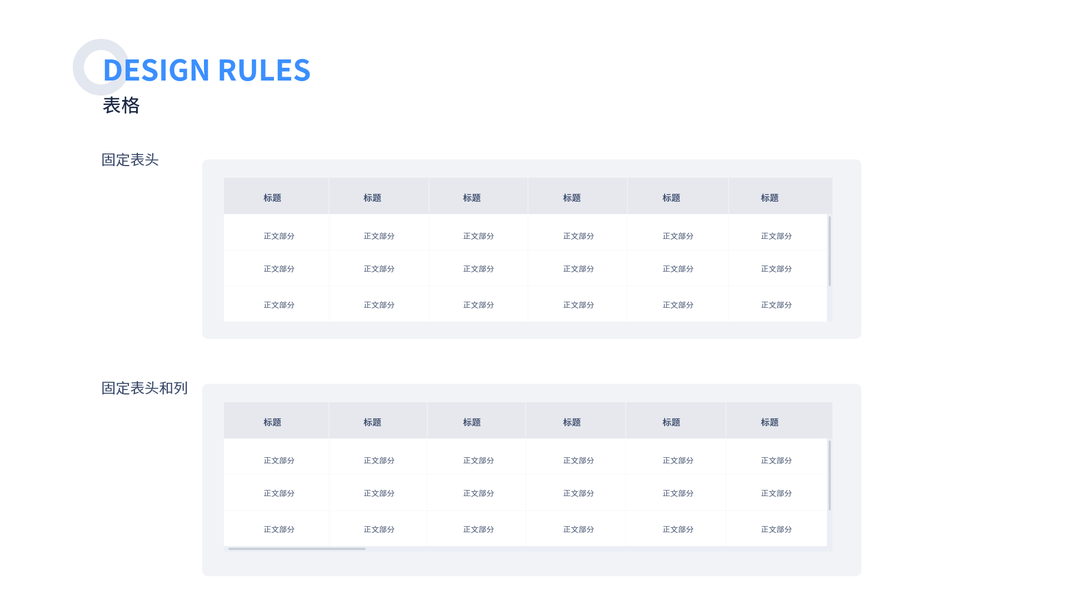
Task: Select the first 标题 header in the bottom table
Action: [272, 422]
